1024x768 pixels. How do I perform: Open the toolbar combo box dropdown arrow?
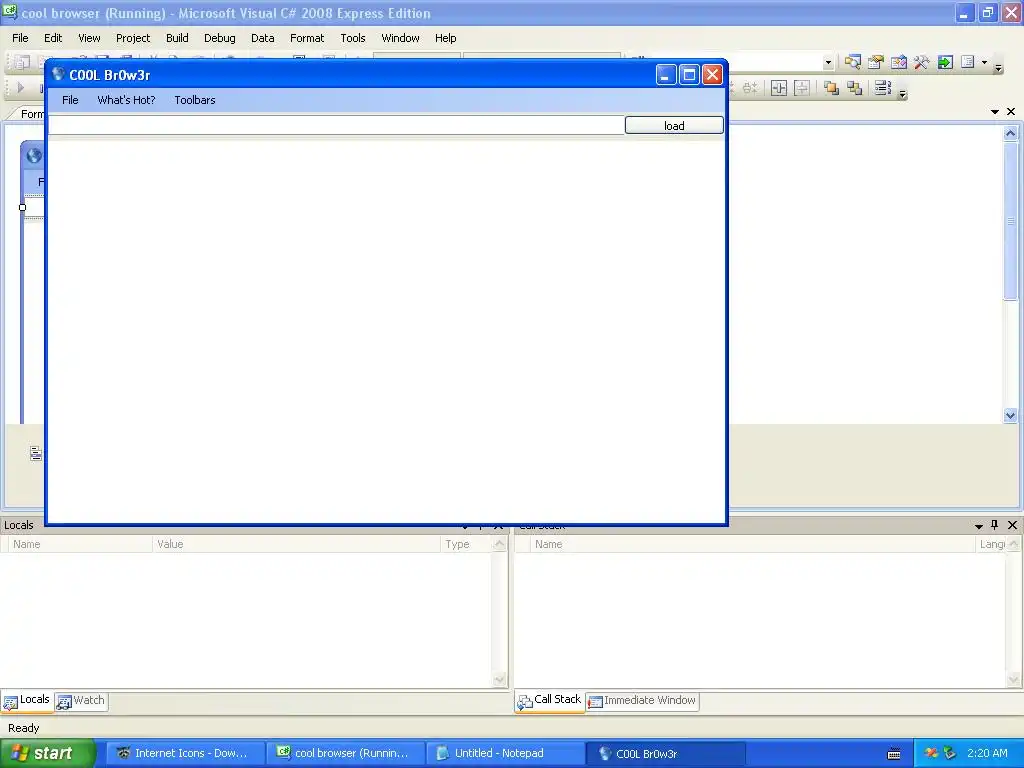(828, 63)
